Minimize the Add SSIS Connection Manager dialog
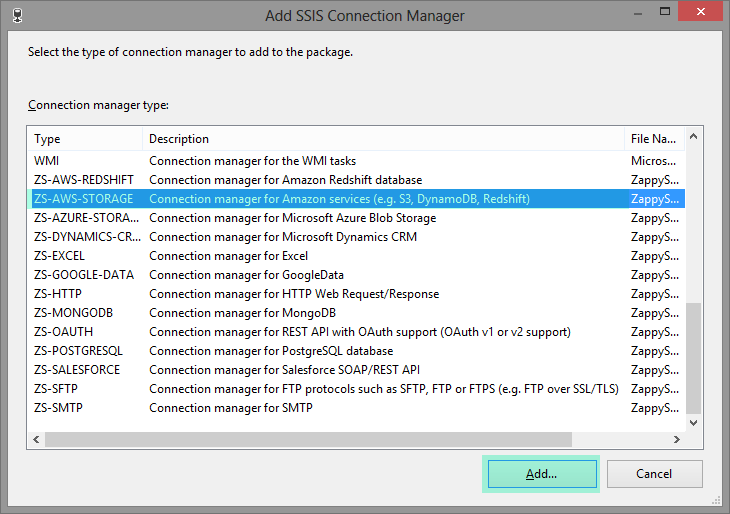The width and height of the screenshot is (730, 514). click(x=638, y=12)
